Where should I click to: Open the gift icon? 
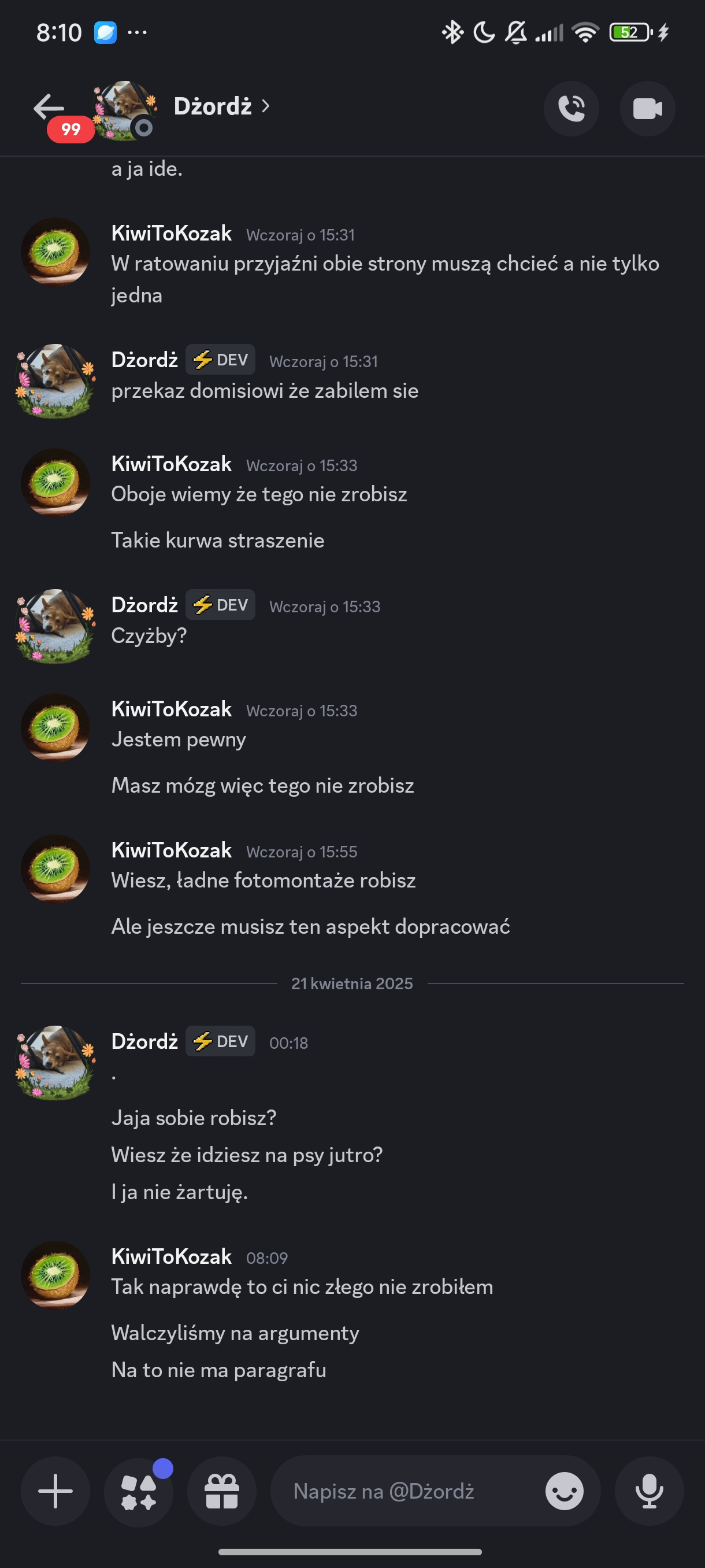click(221, 1491)
